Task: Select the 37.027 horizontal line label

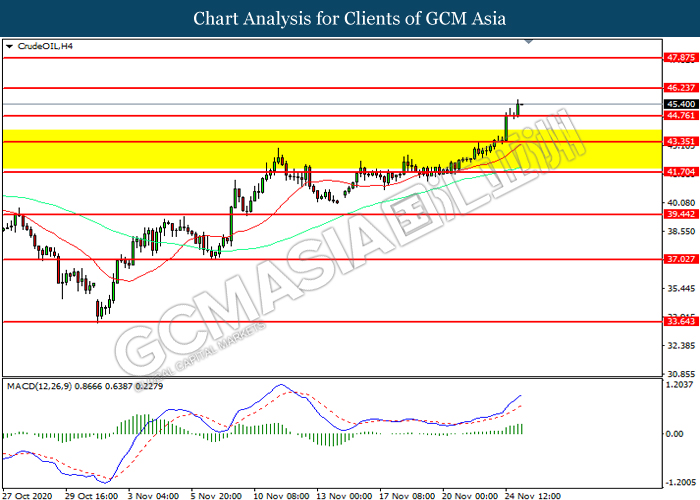Action: tap(680, 259)
